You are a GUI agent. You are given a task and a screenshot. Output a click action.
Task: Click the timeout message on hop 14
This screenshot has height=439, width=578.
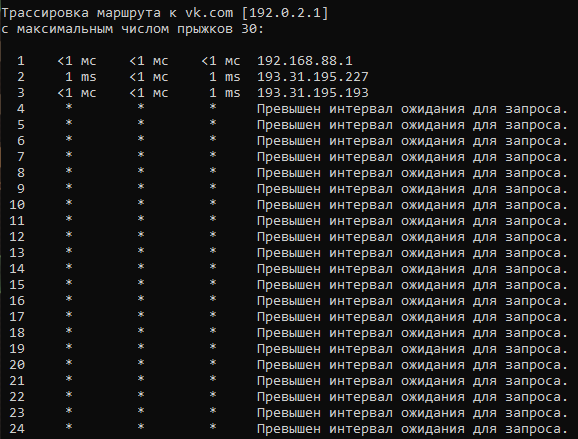[412, 269]
